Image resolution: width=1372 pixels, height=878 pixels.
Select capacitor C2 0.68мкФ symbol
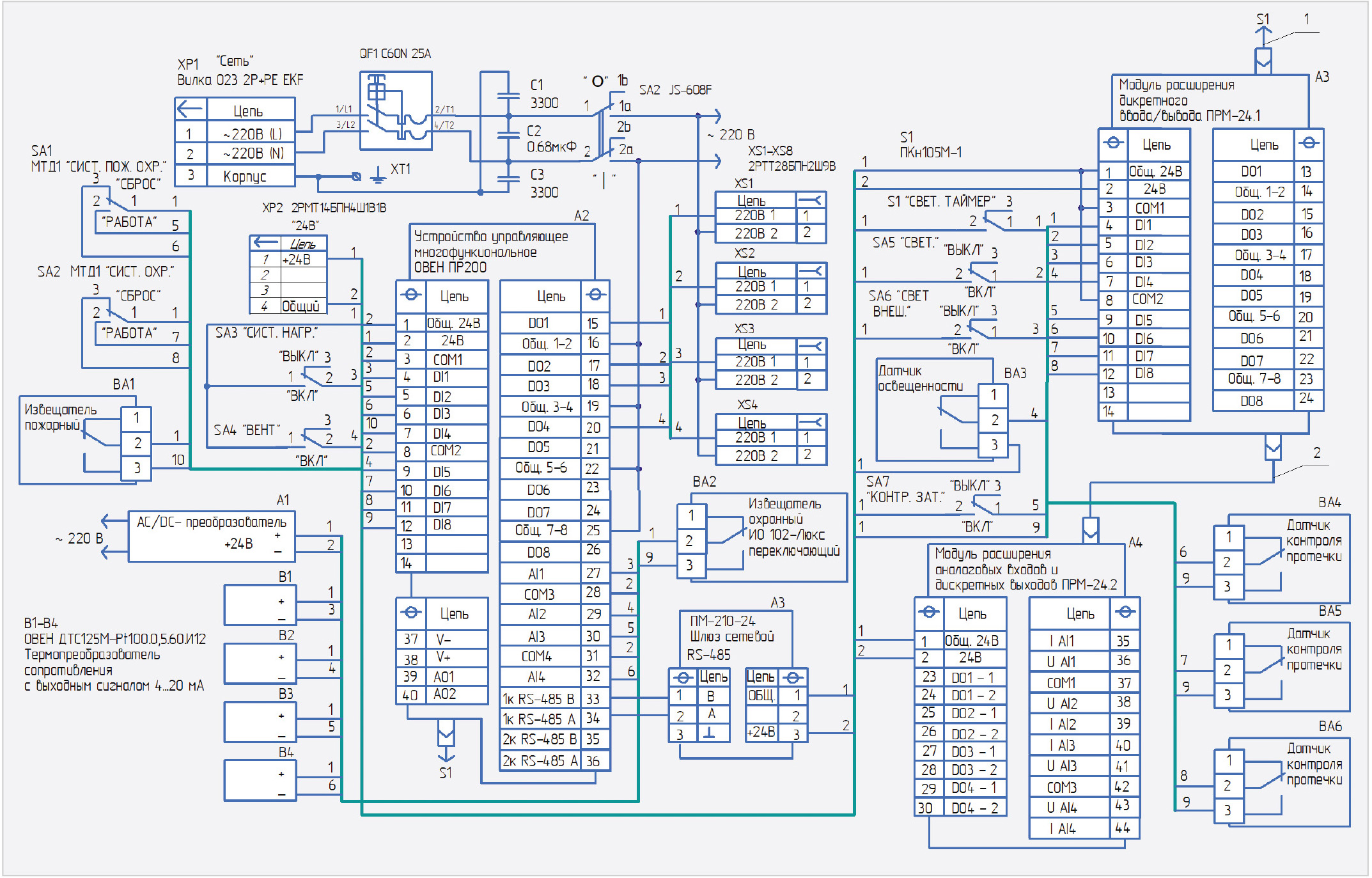508,136
